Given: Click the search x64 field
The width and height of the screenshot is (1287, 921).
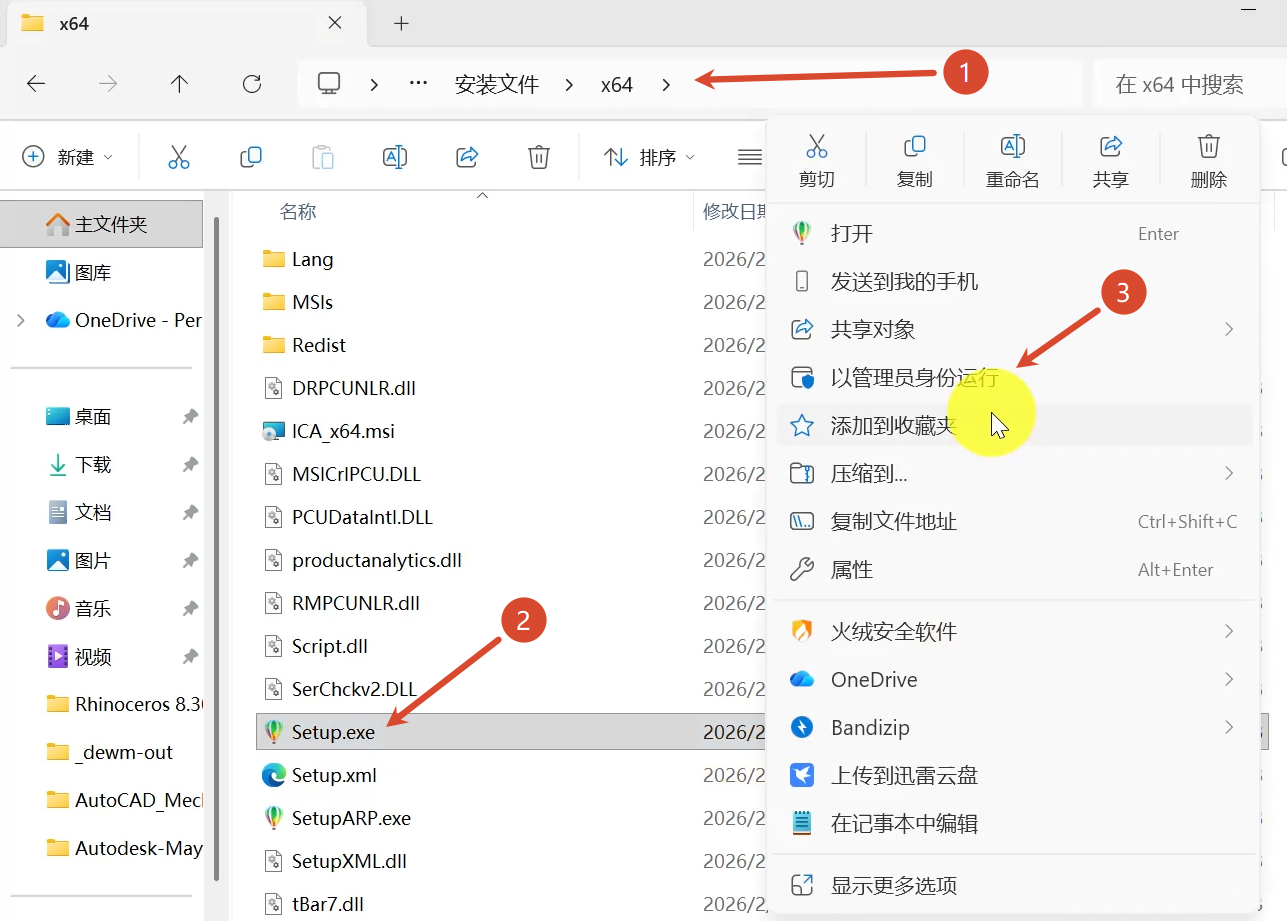Looking at the screenshot, I should coord(1190,85).
